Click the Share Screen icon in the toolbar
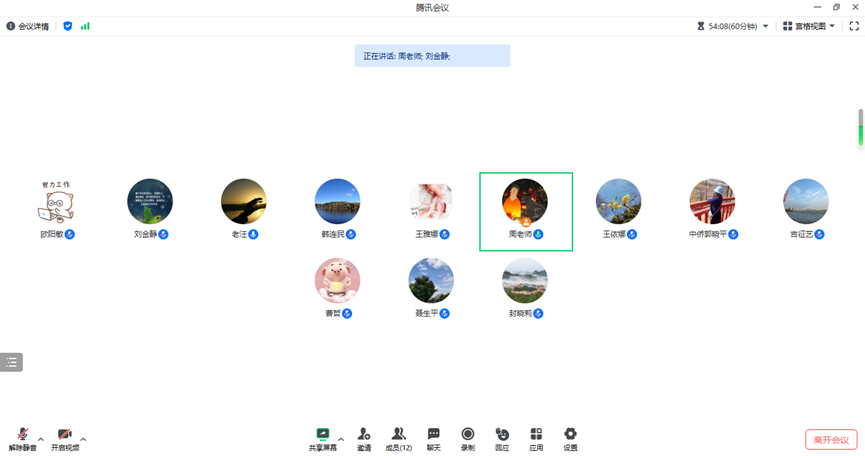This screenshot has height=456, width=865. tap(323, 434)
